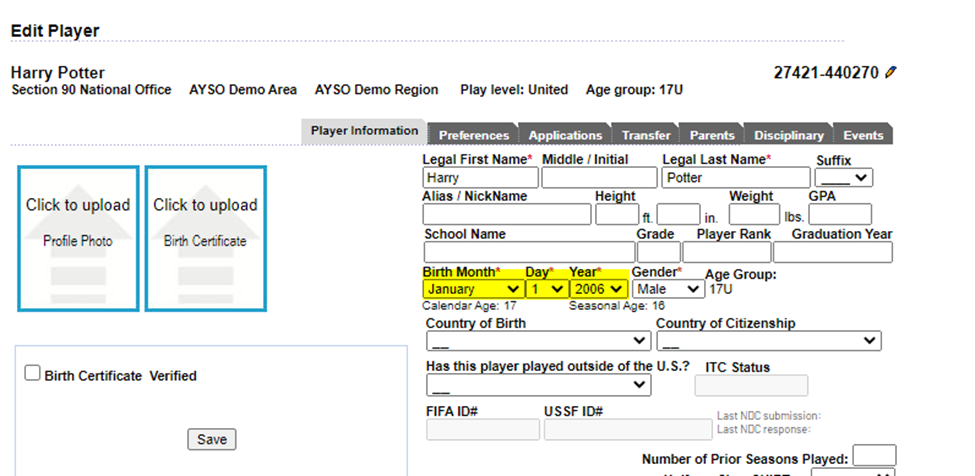Image resolution: width=975 pixels, height=476 pixels.
Task: Click to upload Birth Certificate
Action: [x=205, y=238]
